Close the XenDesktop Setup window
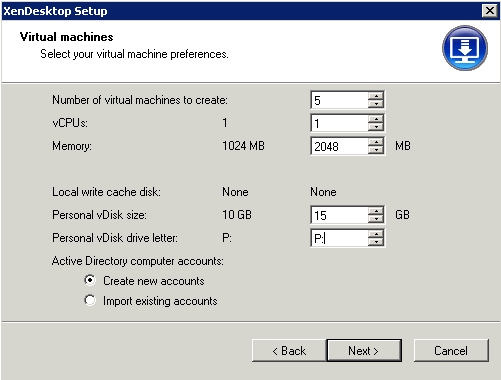 (x=490, y=11)
